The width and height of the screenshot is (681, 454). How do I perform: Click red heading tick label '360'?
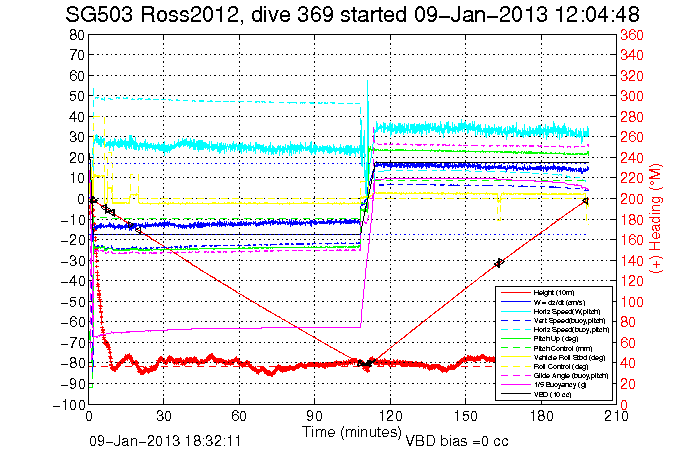coord(631,35)
